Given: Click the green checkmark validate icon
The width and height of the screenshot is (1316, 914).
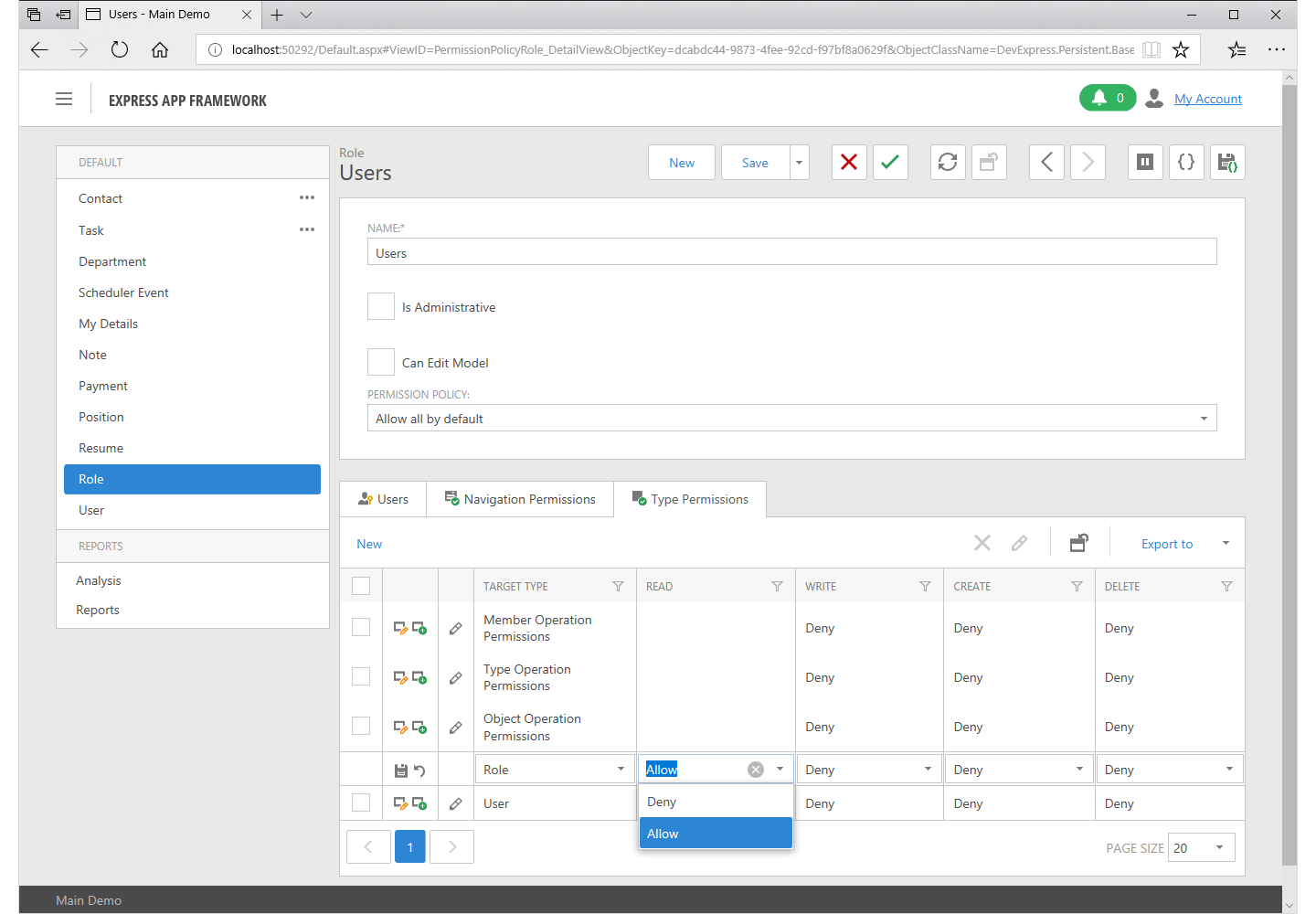Looking at the screenshot, I should coord(890,163).
